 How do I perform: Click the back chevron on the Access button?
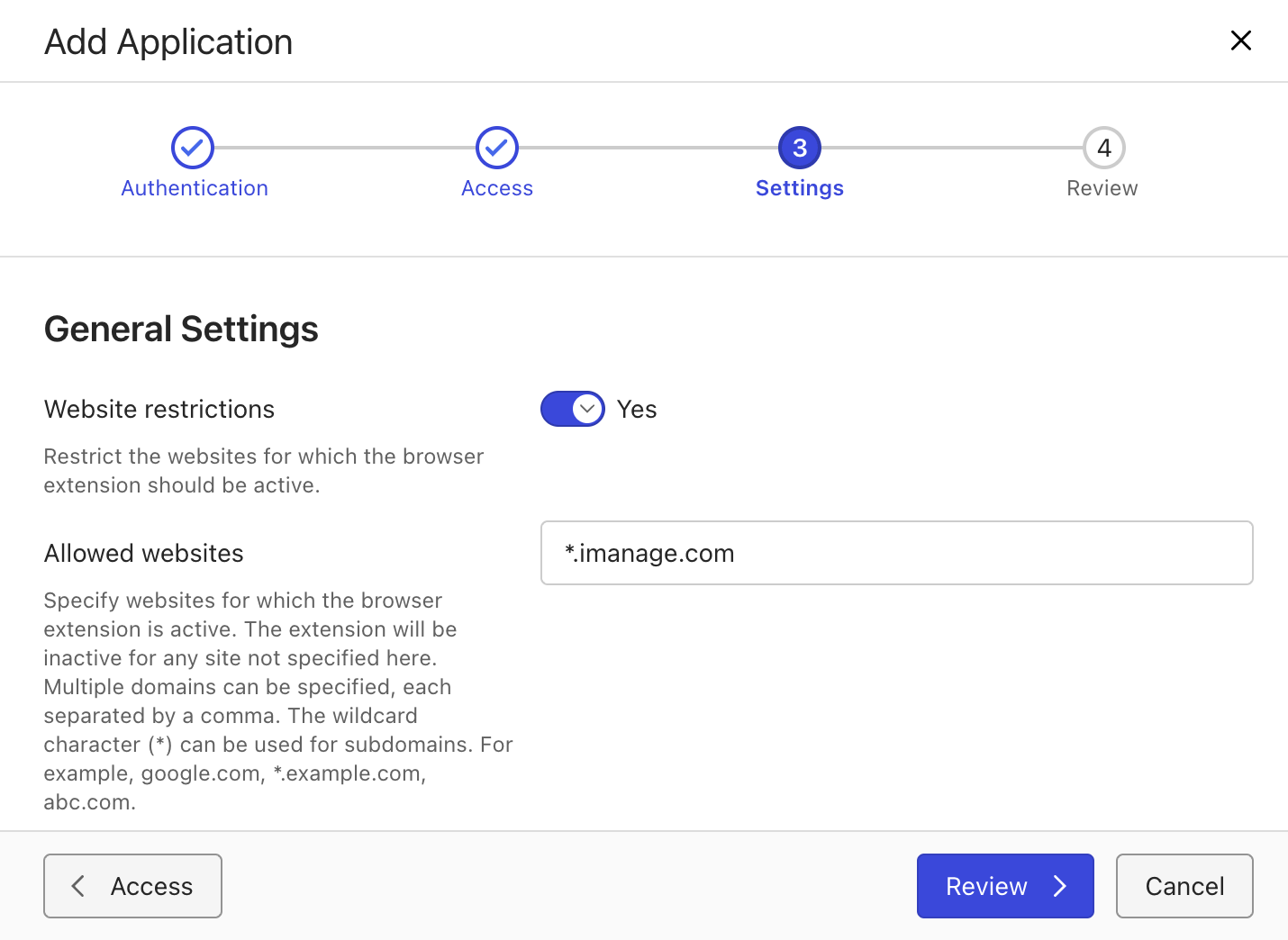[77, 886]
